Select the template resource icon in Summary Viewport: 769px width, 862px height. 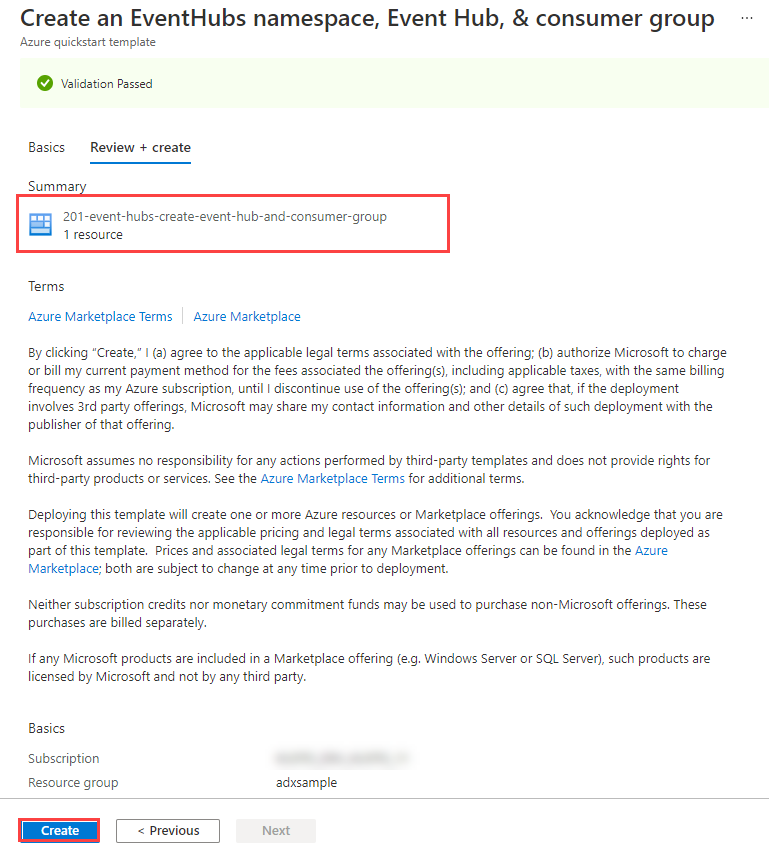click(40, 224)
